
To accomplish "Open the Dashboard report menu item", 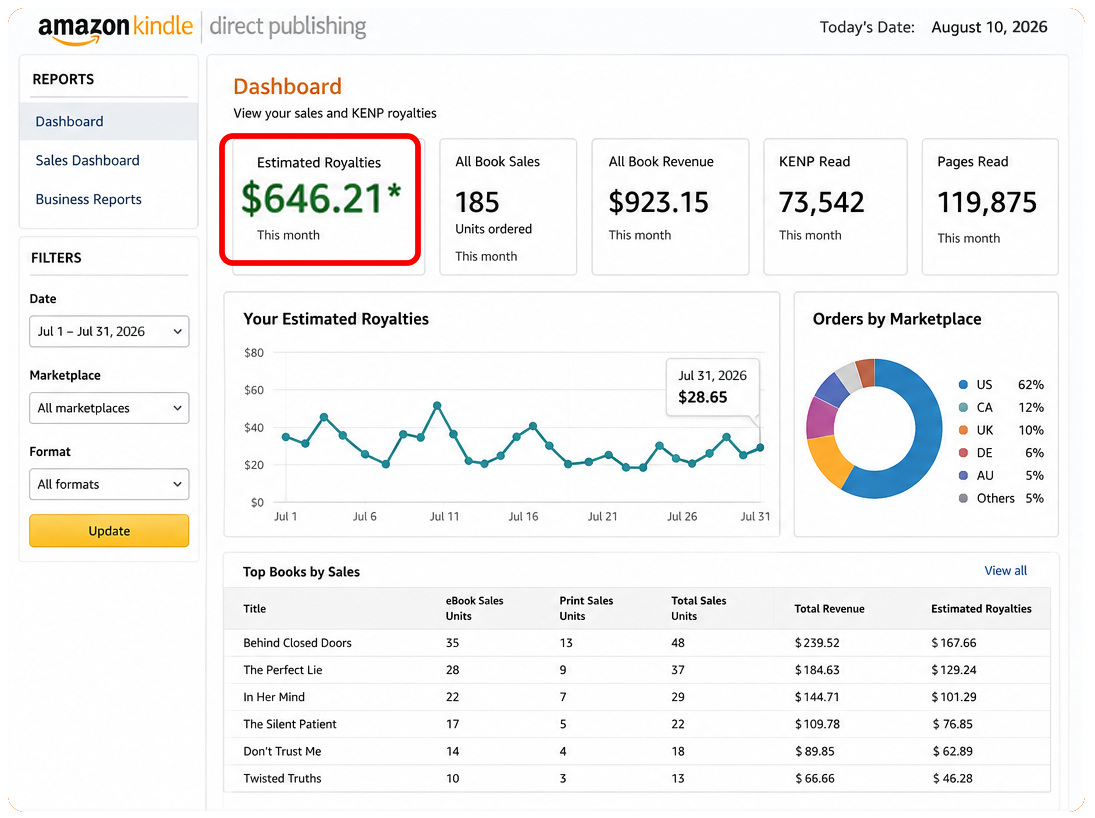I will pyautogui.click(x=109, y=122).
